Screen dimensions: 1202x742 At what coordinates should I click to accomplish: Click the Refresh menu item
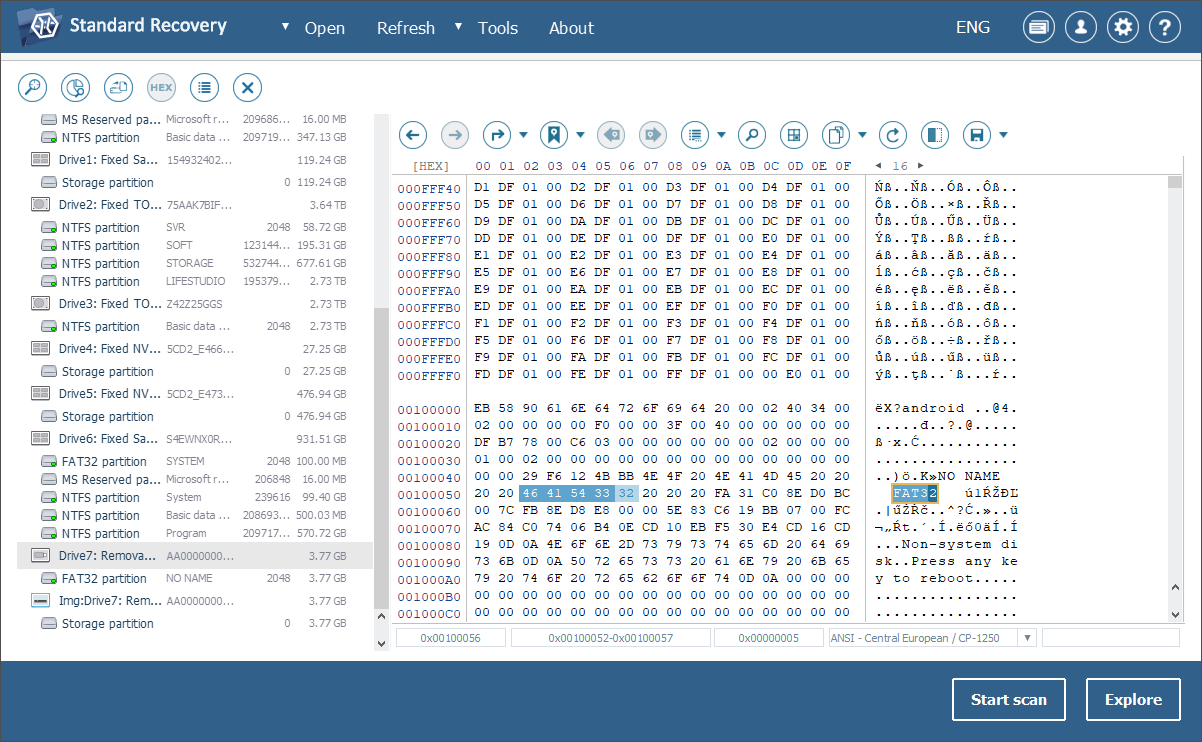[406, 28]
